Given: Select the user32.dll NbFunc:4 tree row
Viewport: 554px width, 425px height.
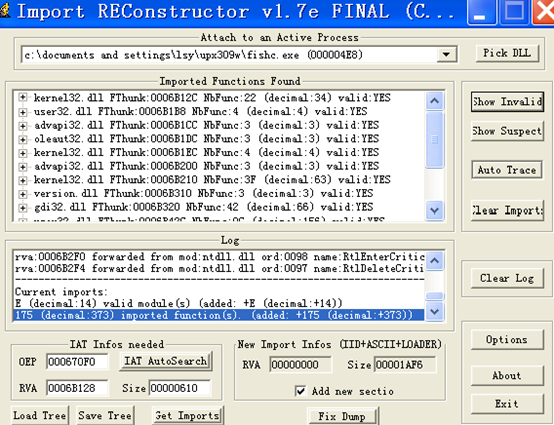Looking at the screenshot, I should tap(200, 111).
